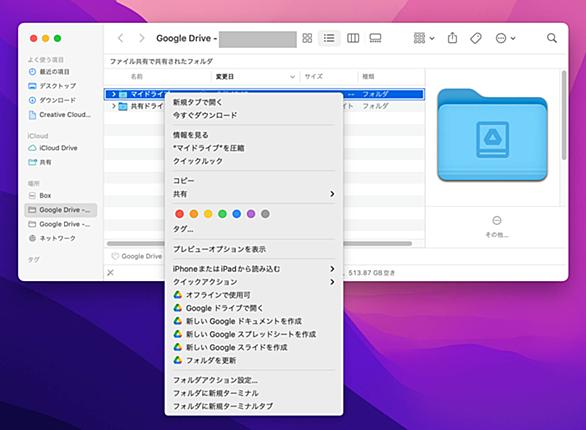Viewport: 586px width, 430px height.
Task: Click the search magnifier icon
Action: [552, 38]
